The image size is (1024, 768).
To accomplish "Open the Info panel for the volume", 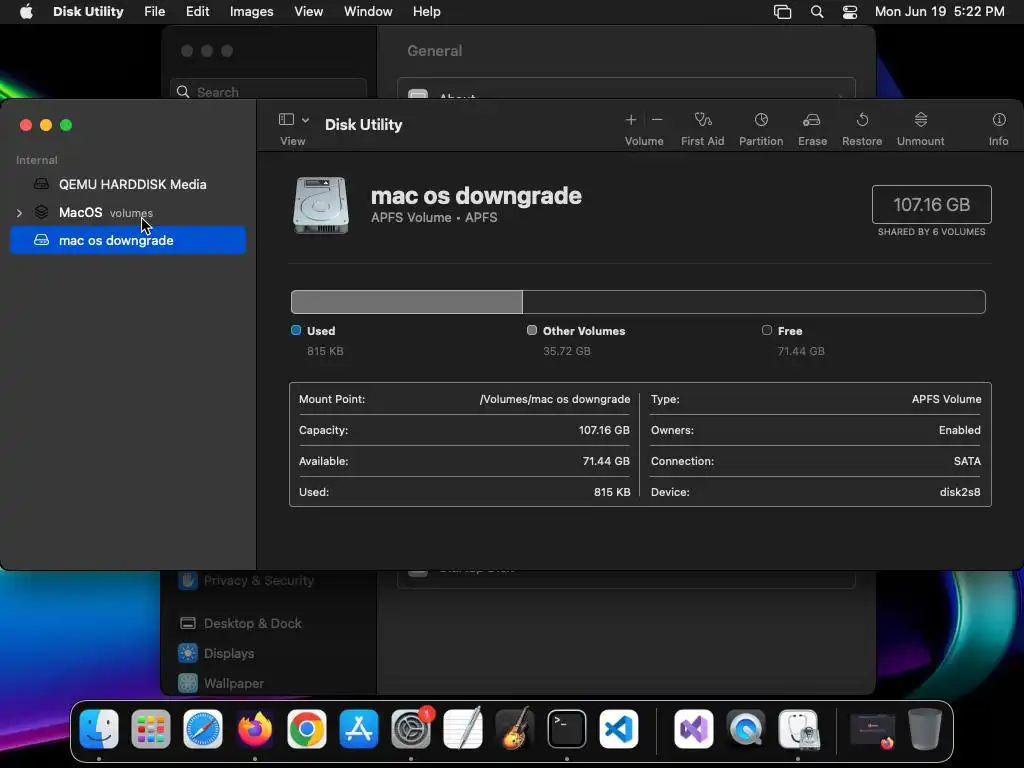I will pyautogui.click(x=999, y=120).
